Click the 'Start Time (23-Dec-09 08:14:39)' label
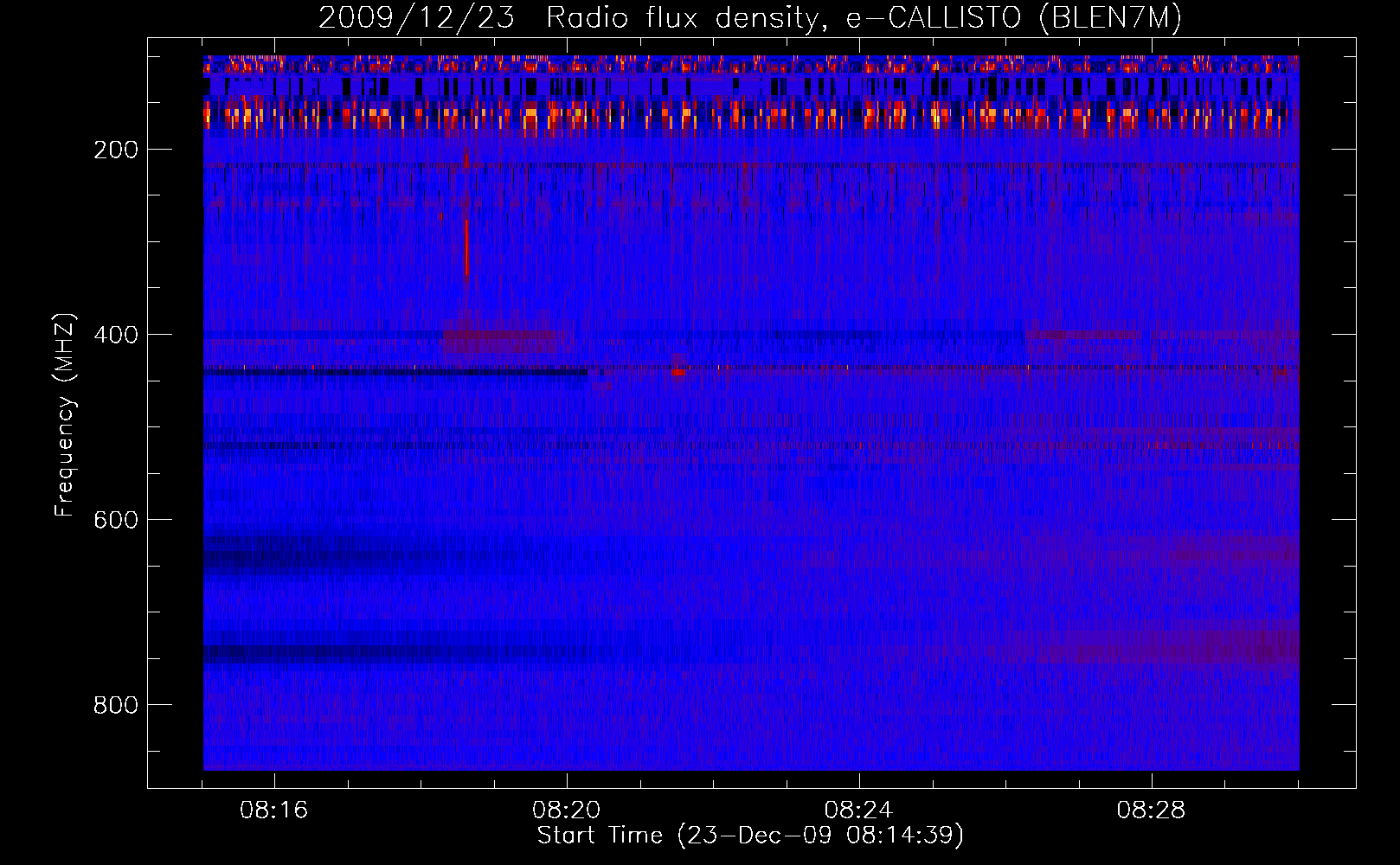 750,836
